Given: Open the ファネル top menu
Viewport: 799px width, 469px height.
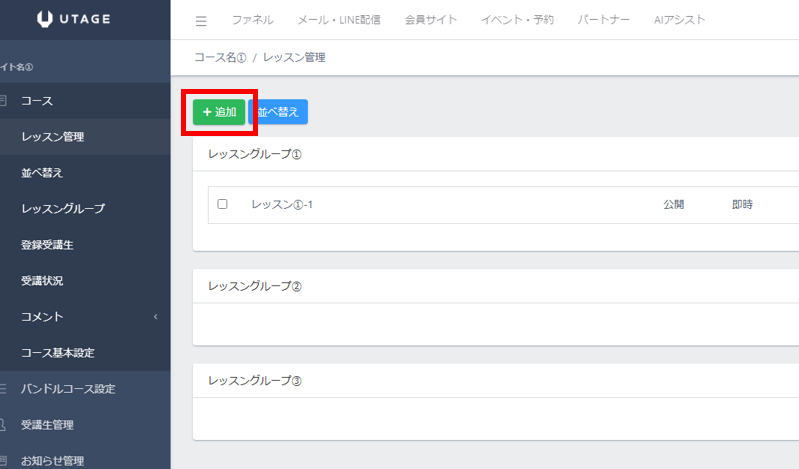Looking at the screenshot, I should coord(252,20).
